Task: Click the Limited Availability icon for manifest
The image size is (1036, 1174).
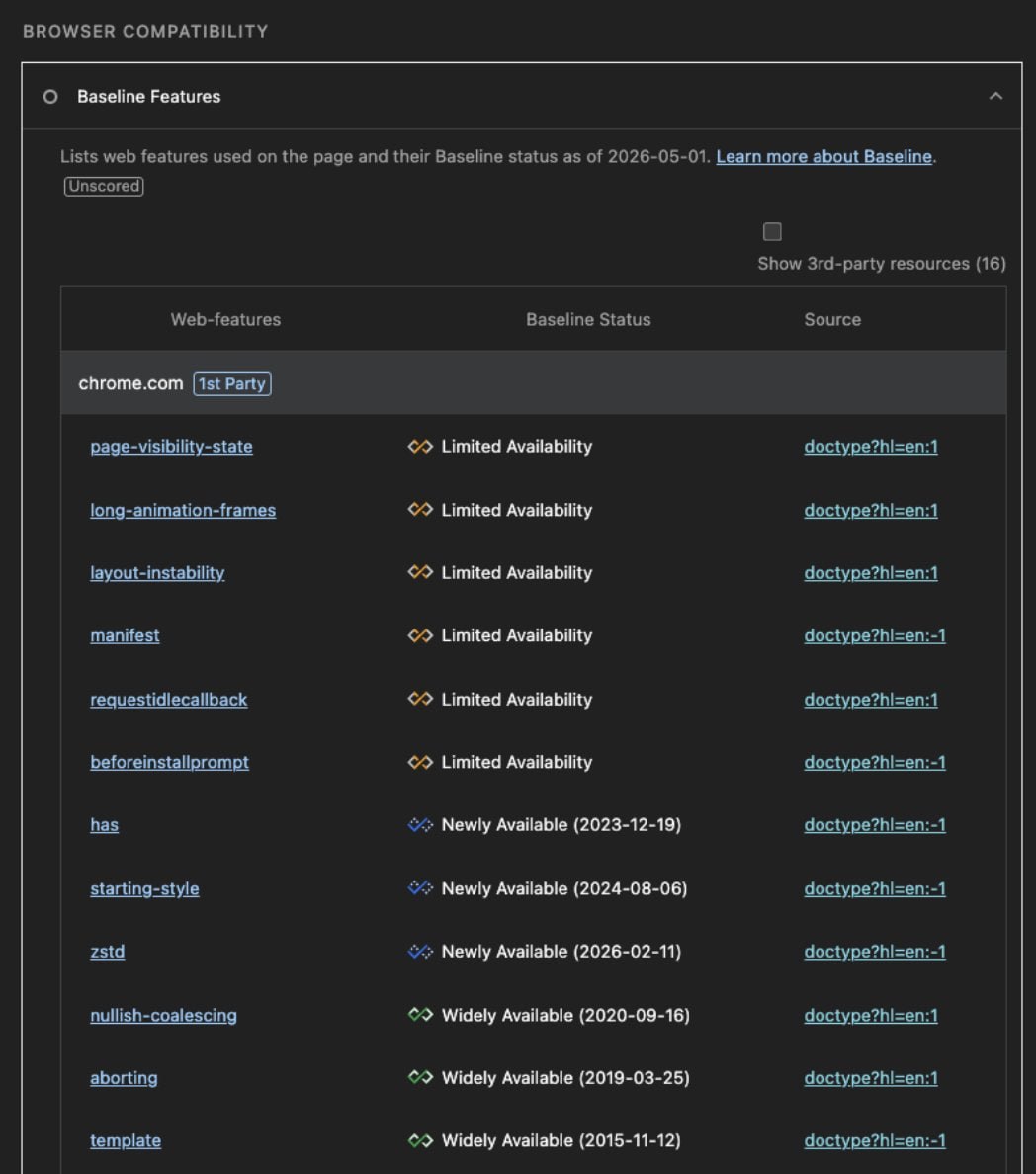Action: (420, 635)
